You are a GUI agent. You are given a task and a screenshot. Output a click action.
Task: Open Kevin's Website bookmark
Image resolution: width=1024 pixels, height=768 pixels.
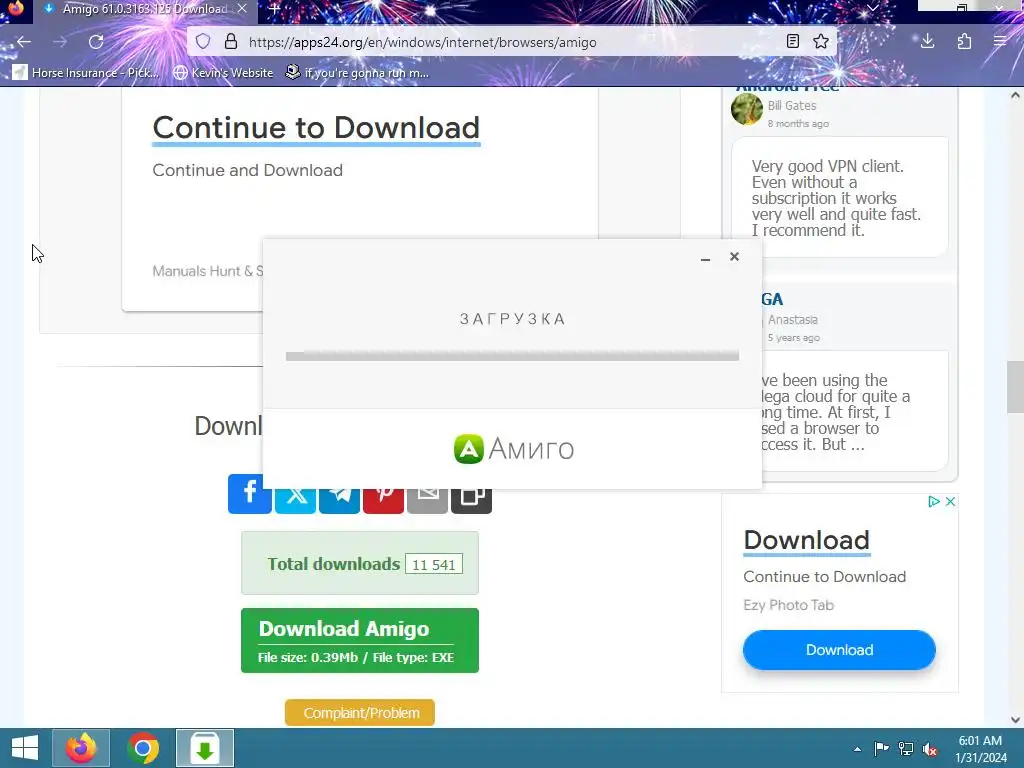pyautogui.click(x=223, y=72)
